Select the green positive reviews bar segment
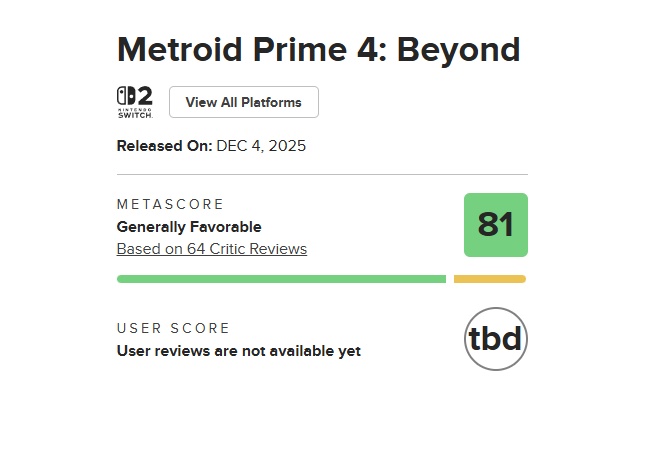Viewport: 650px width, 450px height. coord(281,279)
